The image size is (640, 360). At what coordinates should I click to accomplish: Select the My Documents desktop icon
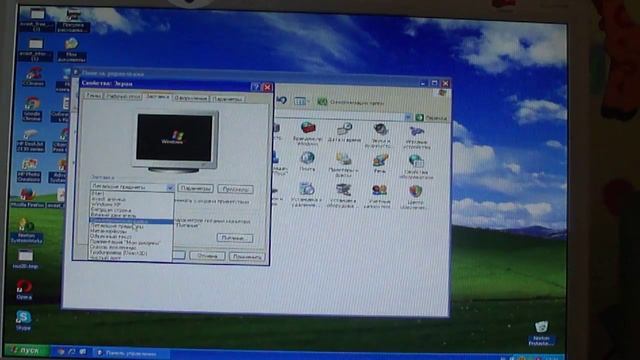(71, 50)
